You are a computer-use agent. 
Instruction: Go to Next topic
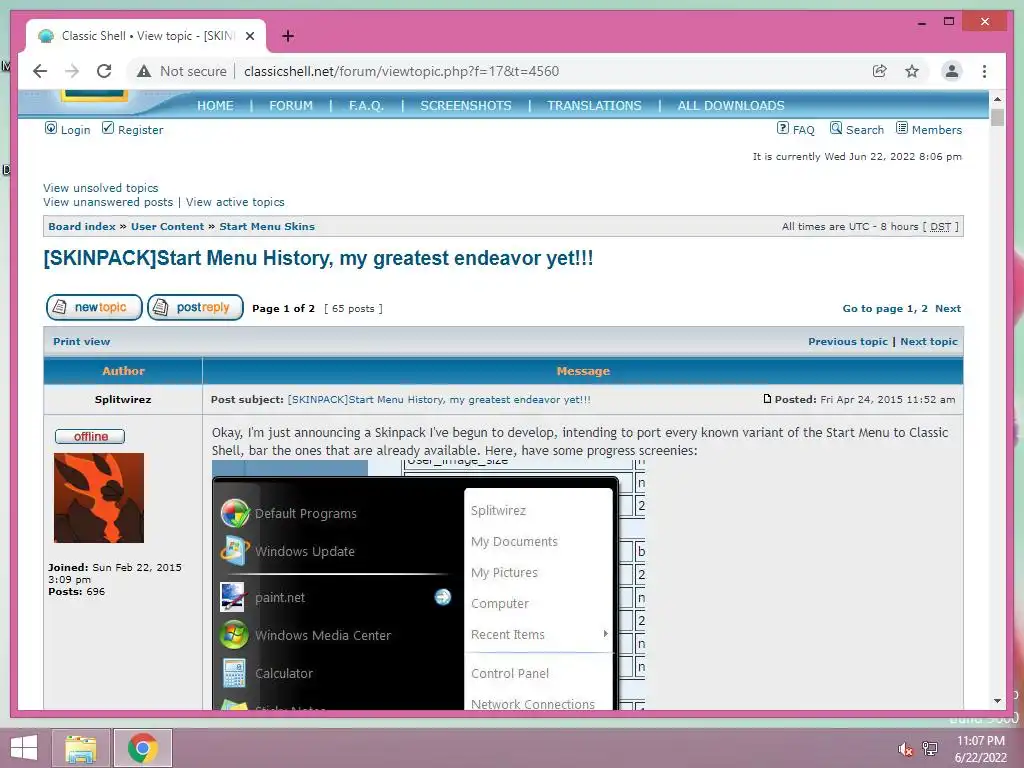click(x=929, y=342)
